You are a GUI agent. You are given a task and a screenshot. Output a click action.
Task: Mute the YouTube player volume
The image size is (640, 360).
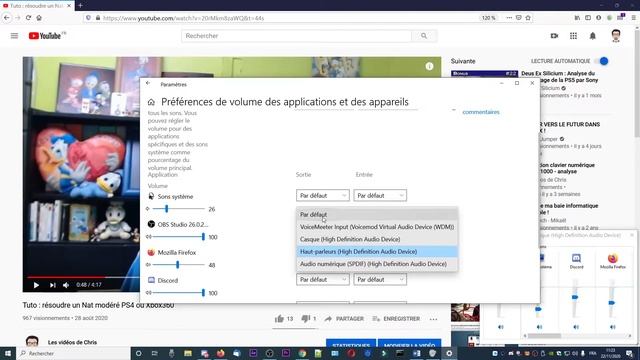click(66, 285)
